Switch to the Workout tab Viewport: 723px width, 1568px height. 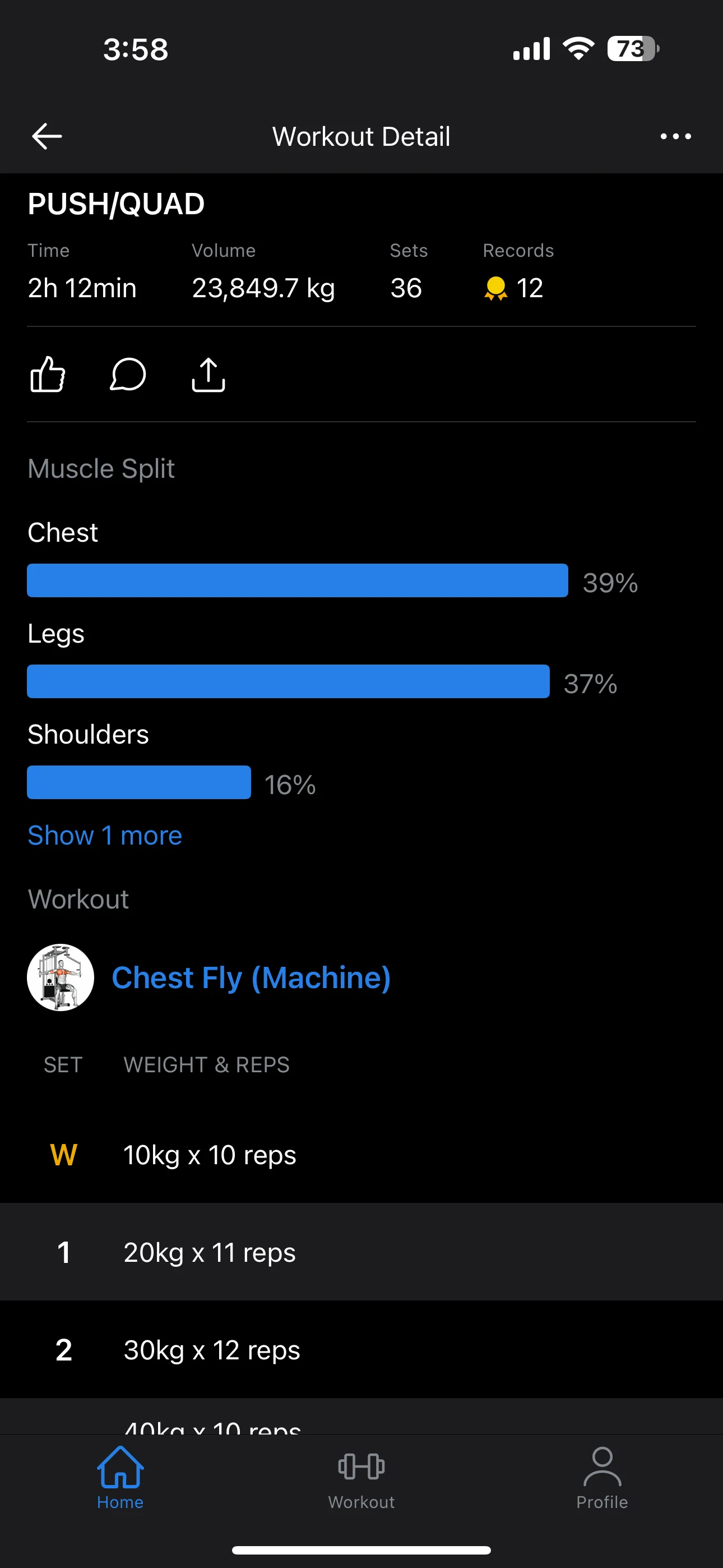click(361, 1476)
